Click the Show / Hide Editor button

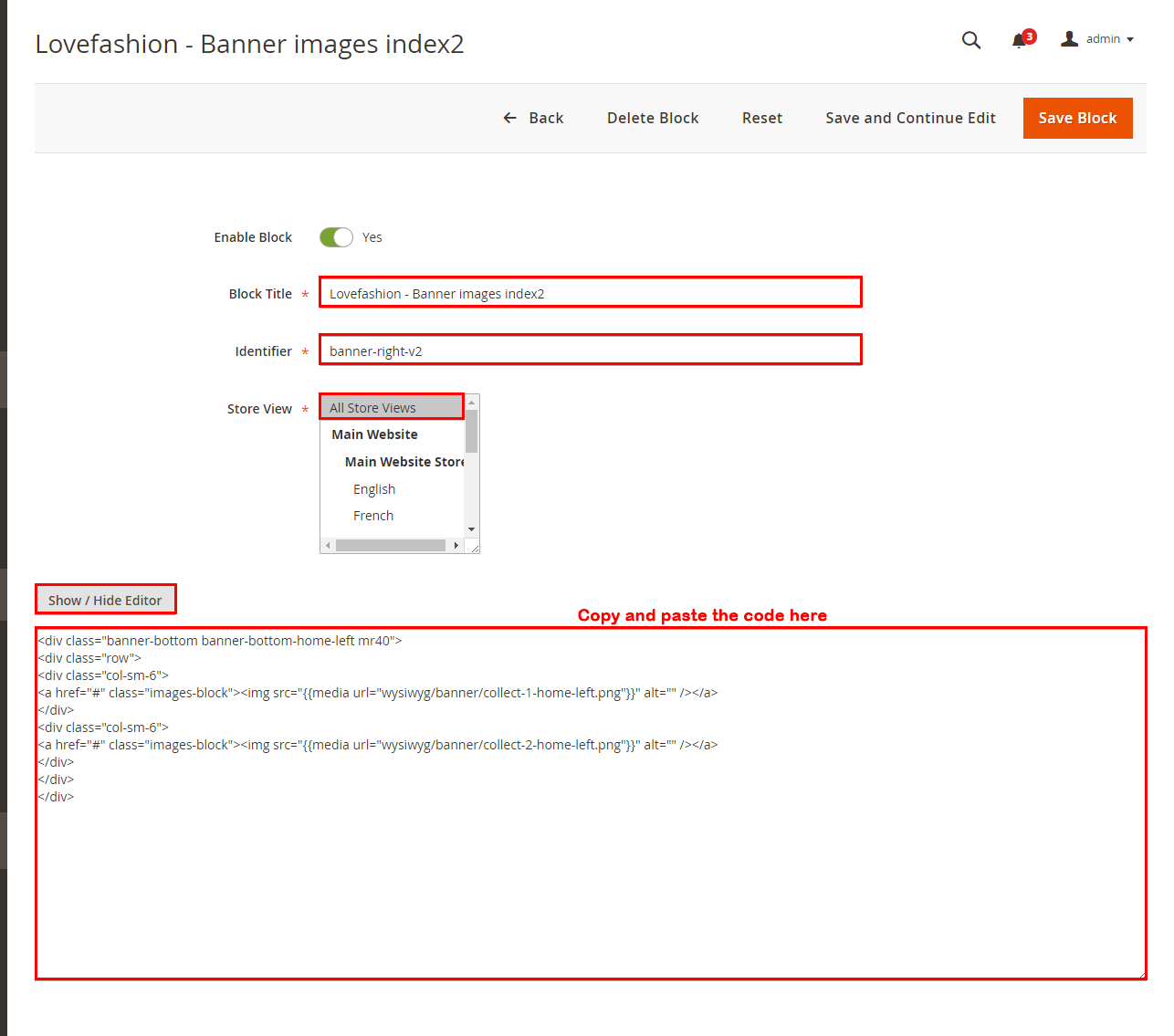tap(105, 600)
